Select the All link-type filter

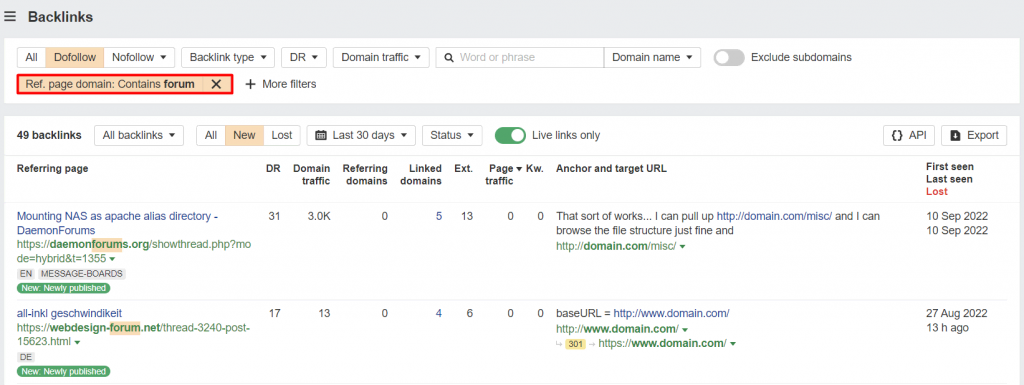click(31, 57)
